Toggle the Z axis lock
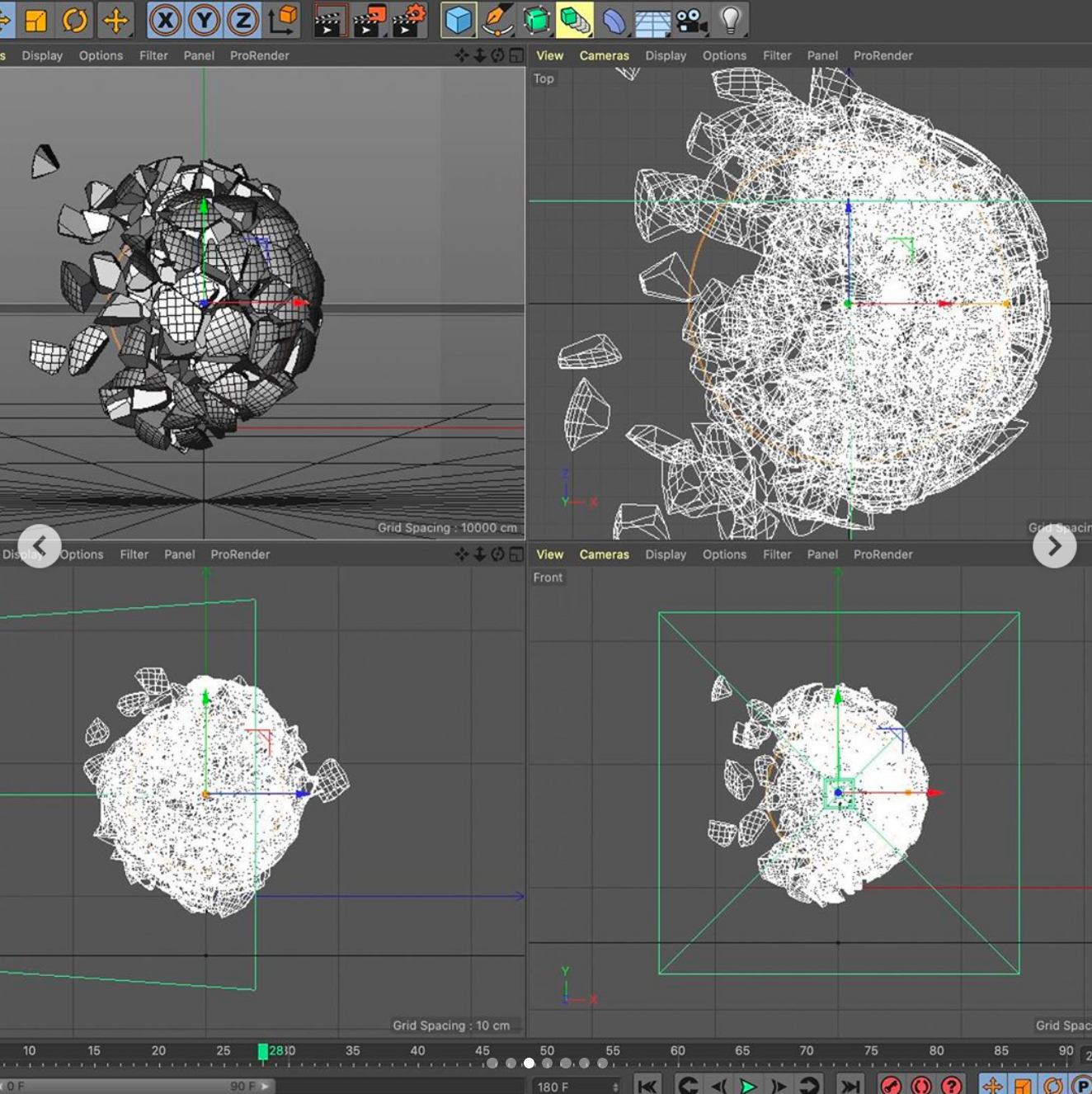 point(242,21)
